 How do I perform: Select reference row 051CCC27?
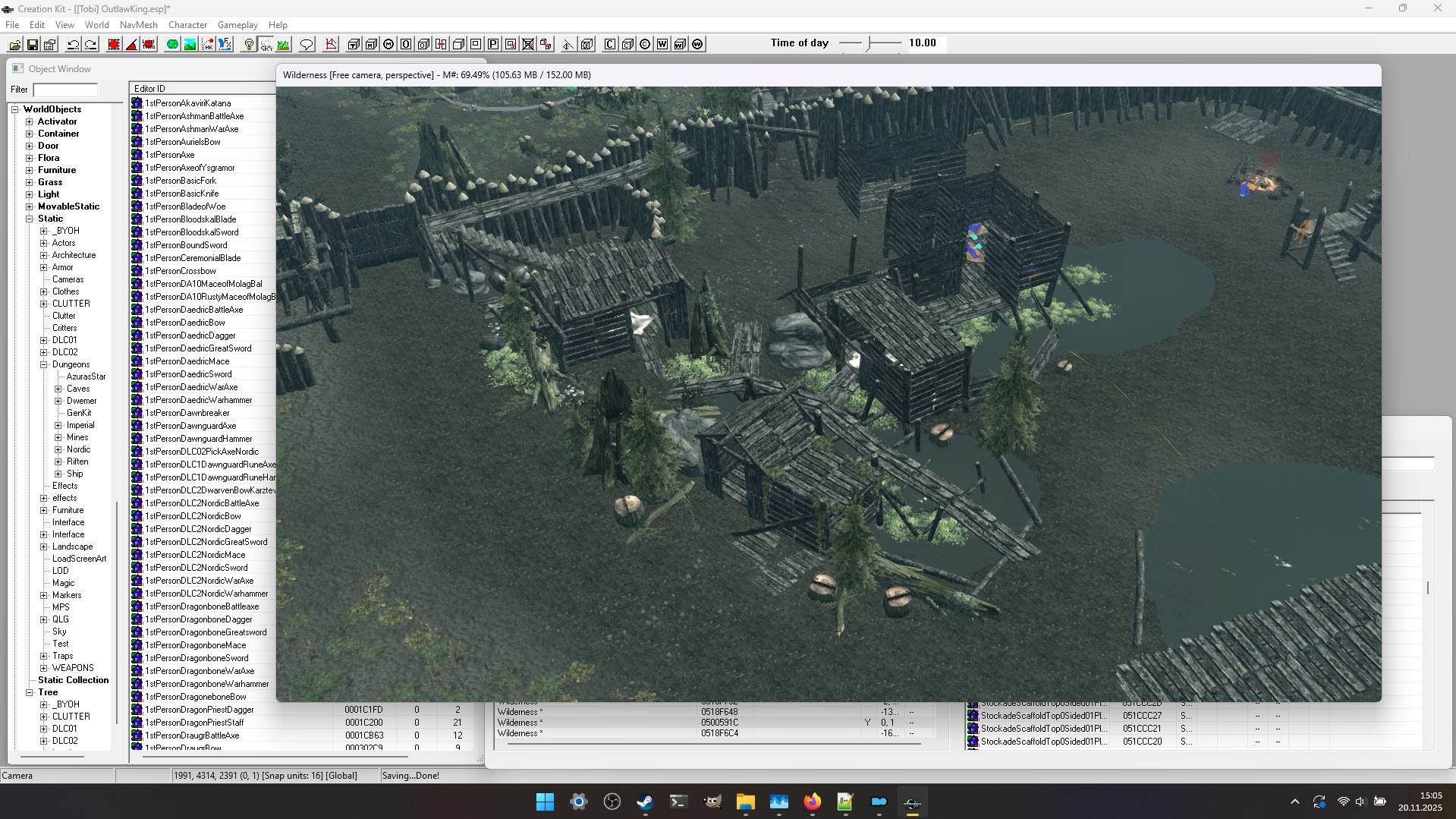coord(1193,716)
